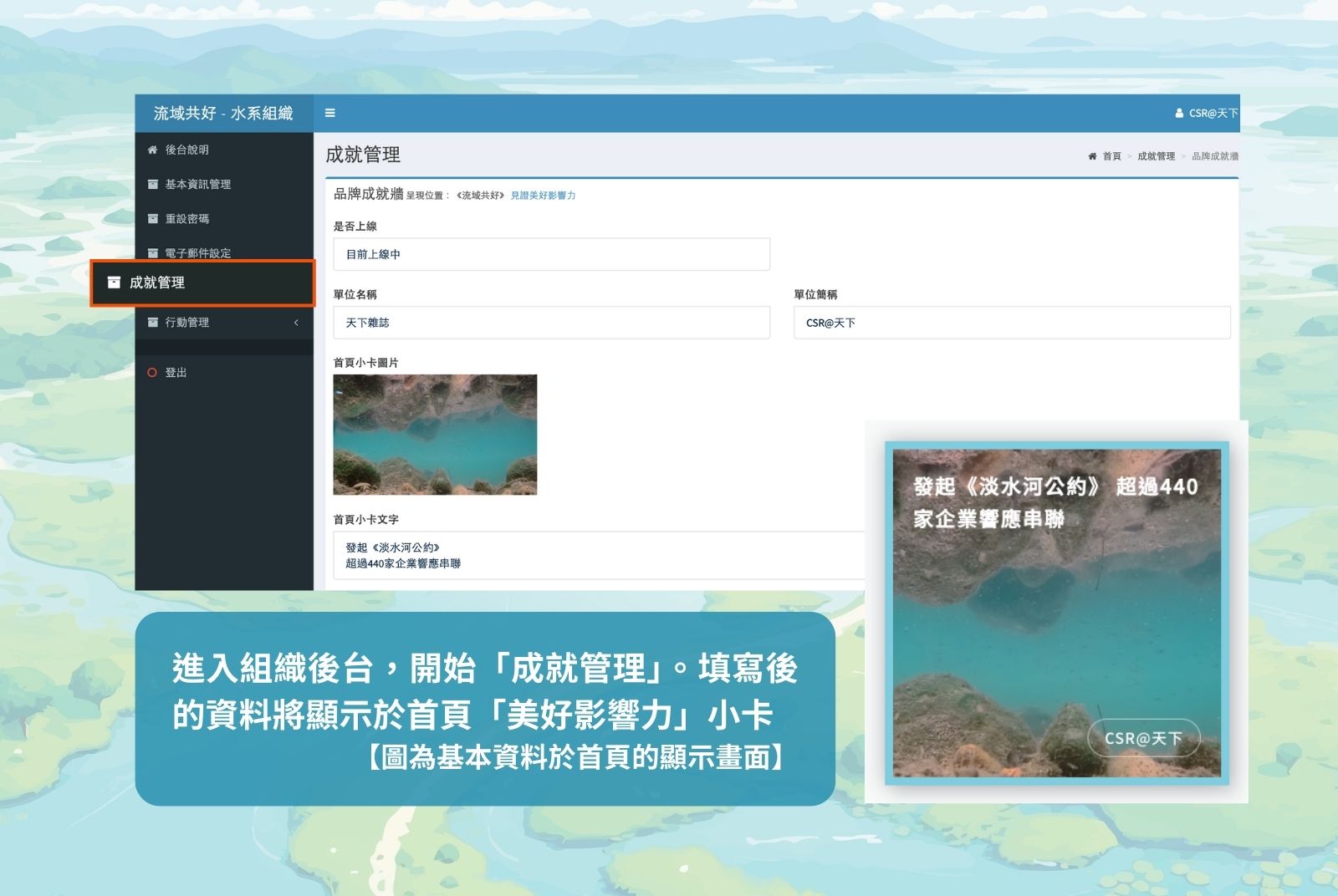Click the breadcrumb home icon

(1092, 156)
